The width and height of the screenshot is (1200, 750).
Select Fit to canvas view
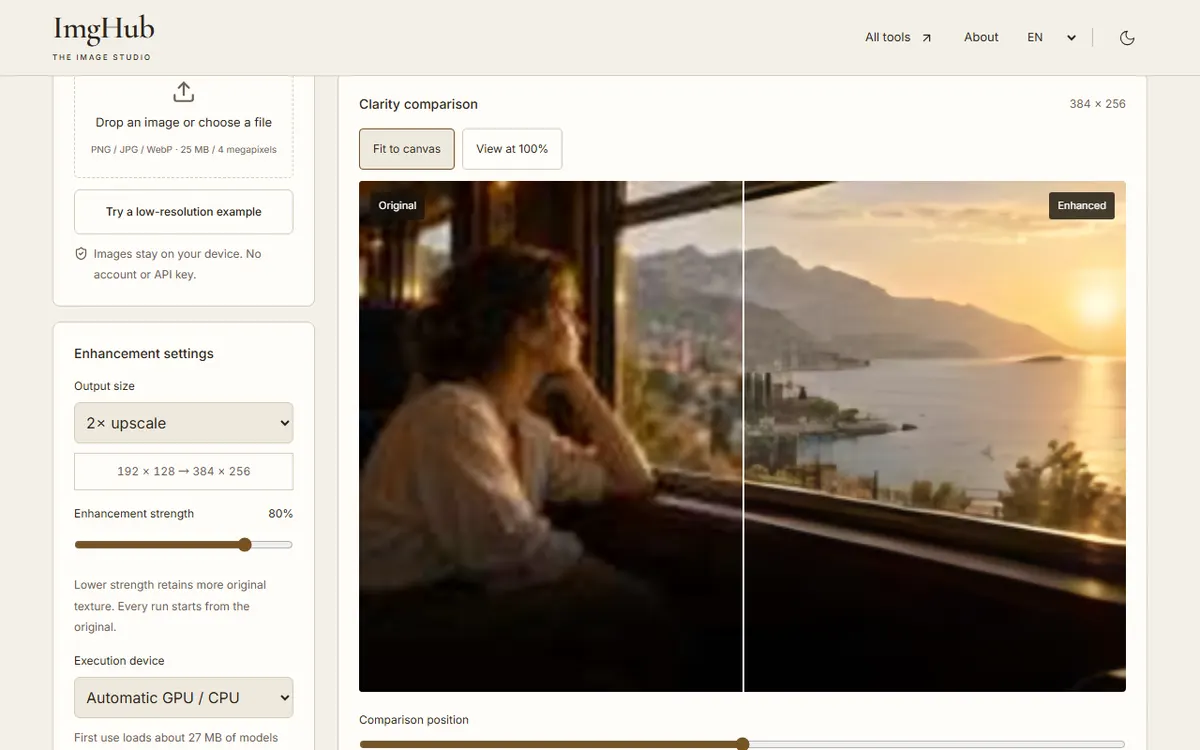click(x=407, y=149)
